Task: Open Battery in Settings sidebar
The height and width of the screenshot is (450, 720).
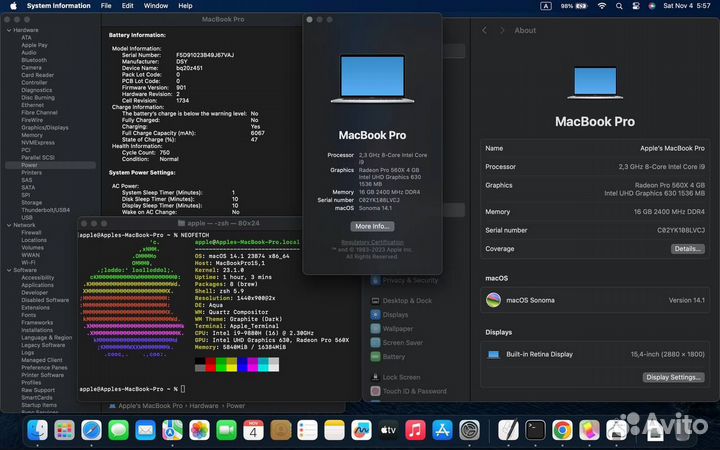Action: coord(388,357)
